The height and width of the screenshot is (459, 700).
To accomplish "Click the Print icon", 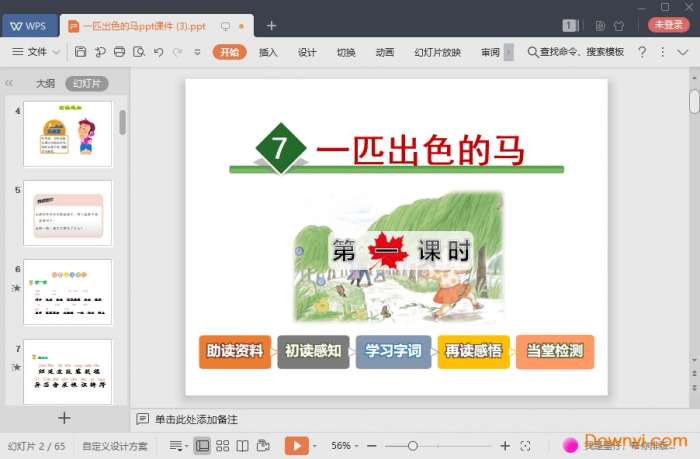I will [x=119, y=52].
